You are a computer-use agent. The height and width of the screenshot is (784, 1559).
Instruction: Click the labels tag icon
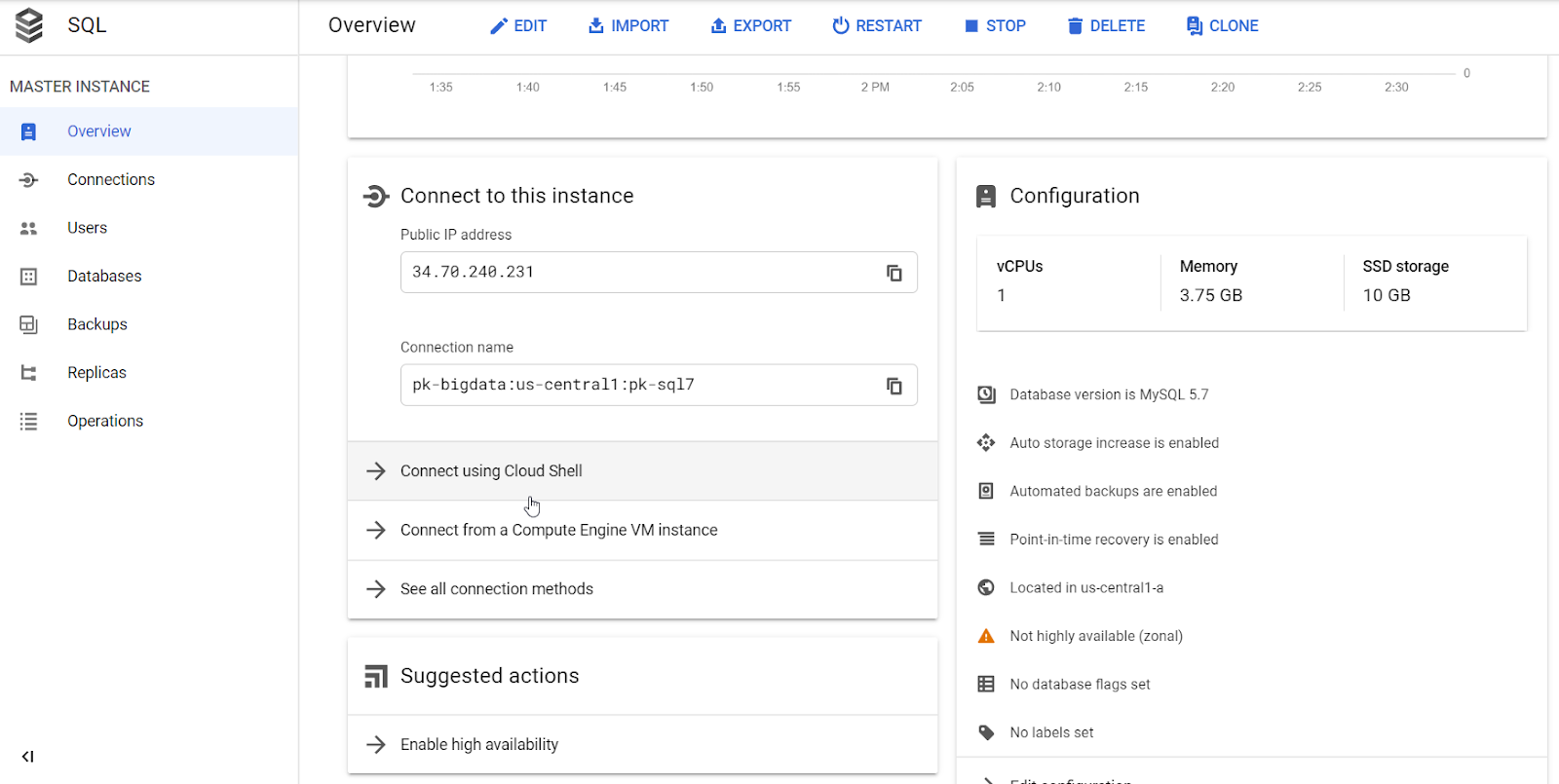986,732
